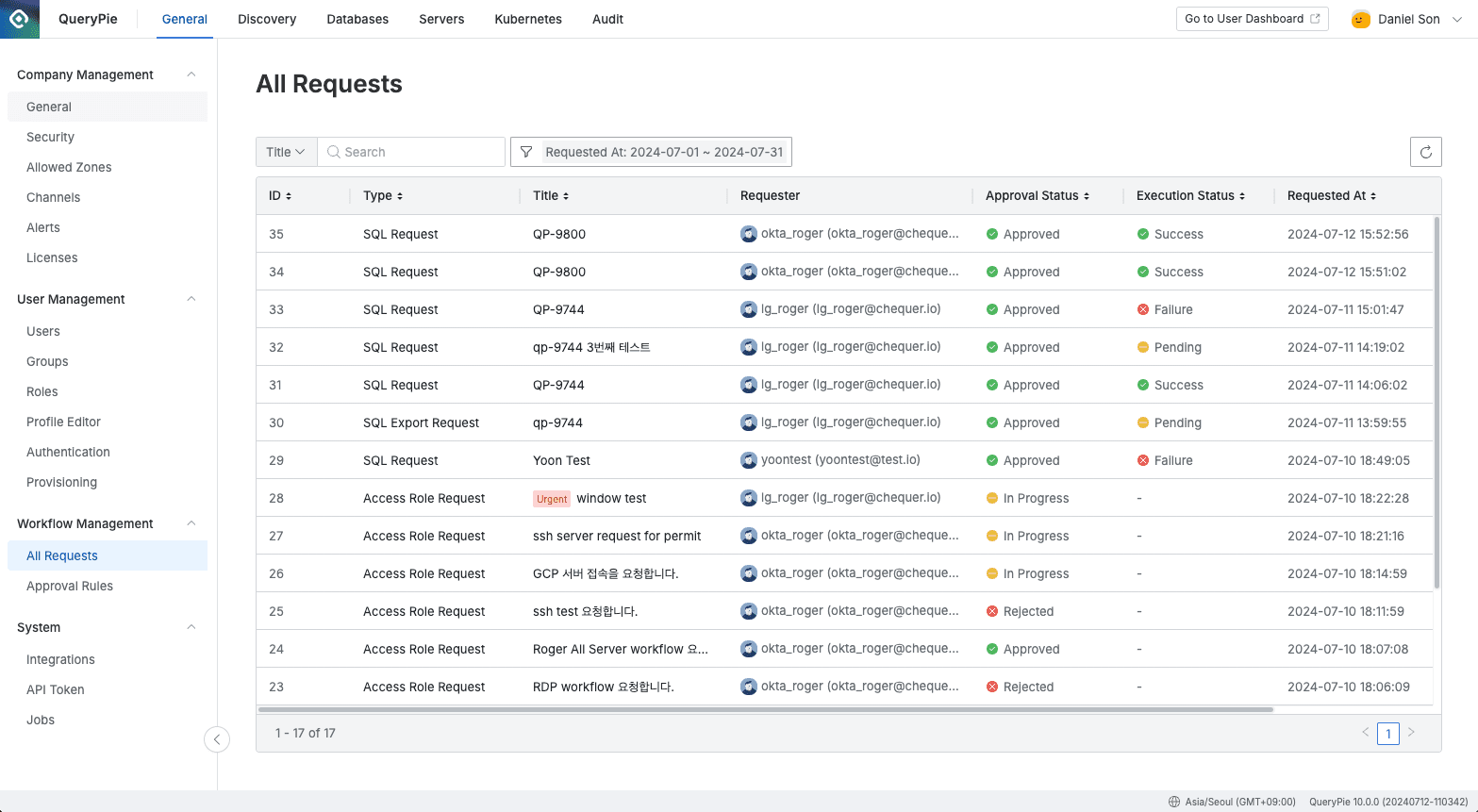1478x812 pixels.
Task: Toggle sorting on the Requested At column
Action: point(1373,195)
